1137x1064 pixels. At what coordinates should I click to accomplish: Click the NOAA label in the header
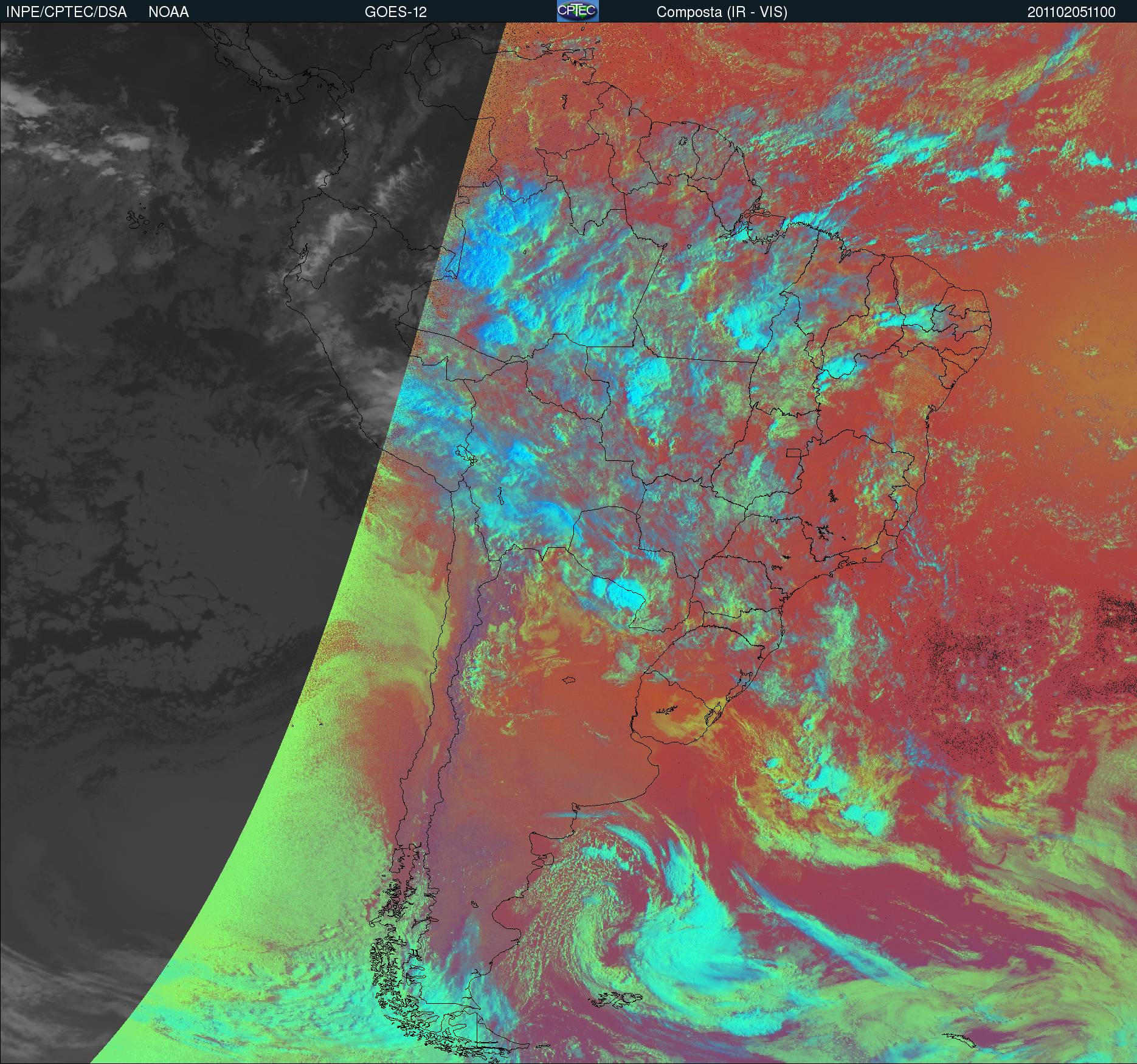[x=168, y=12]
